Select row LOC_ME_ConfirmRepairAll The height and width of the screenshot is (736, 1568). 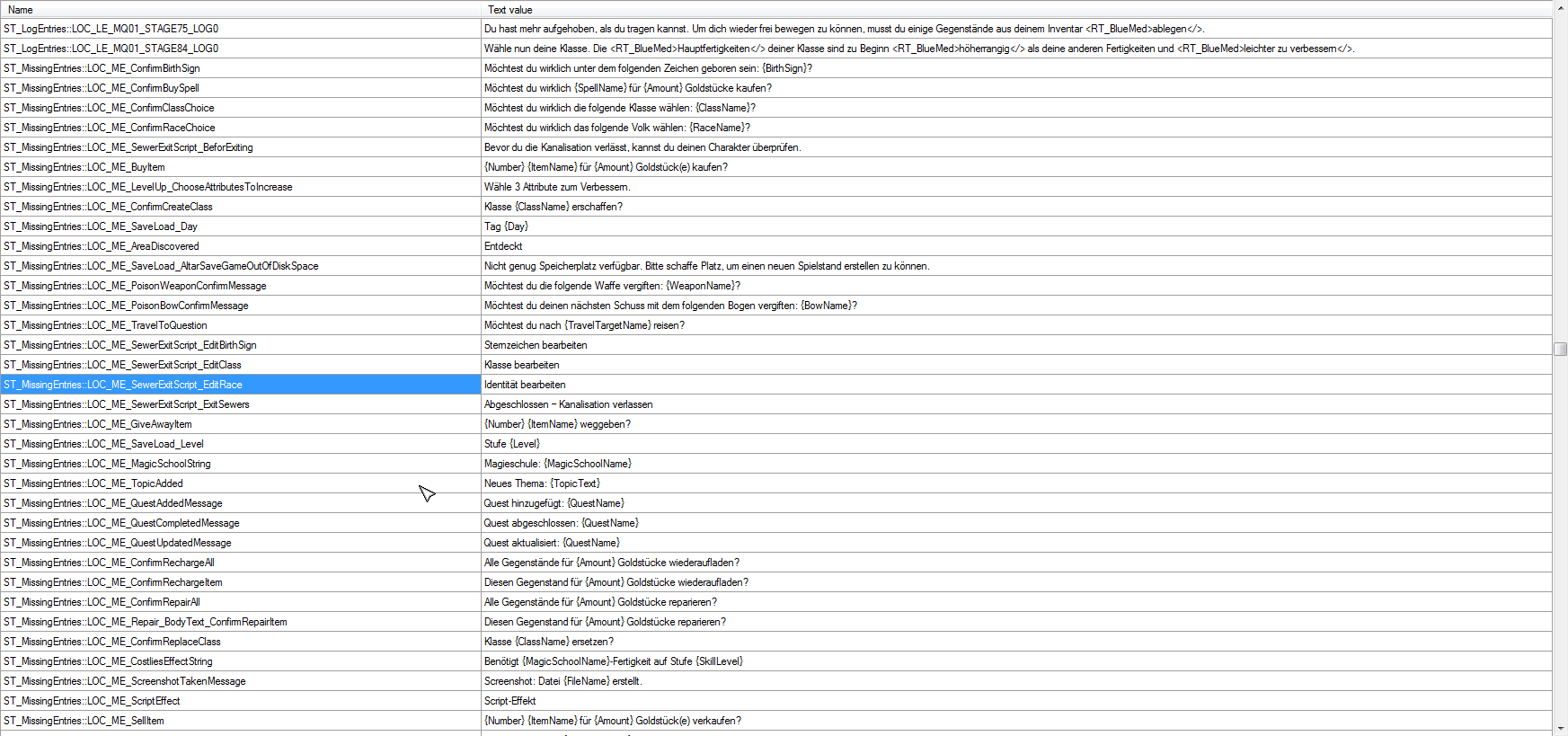(776, 602)
